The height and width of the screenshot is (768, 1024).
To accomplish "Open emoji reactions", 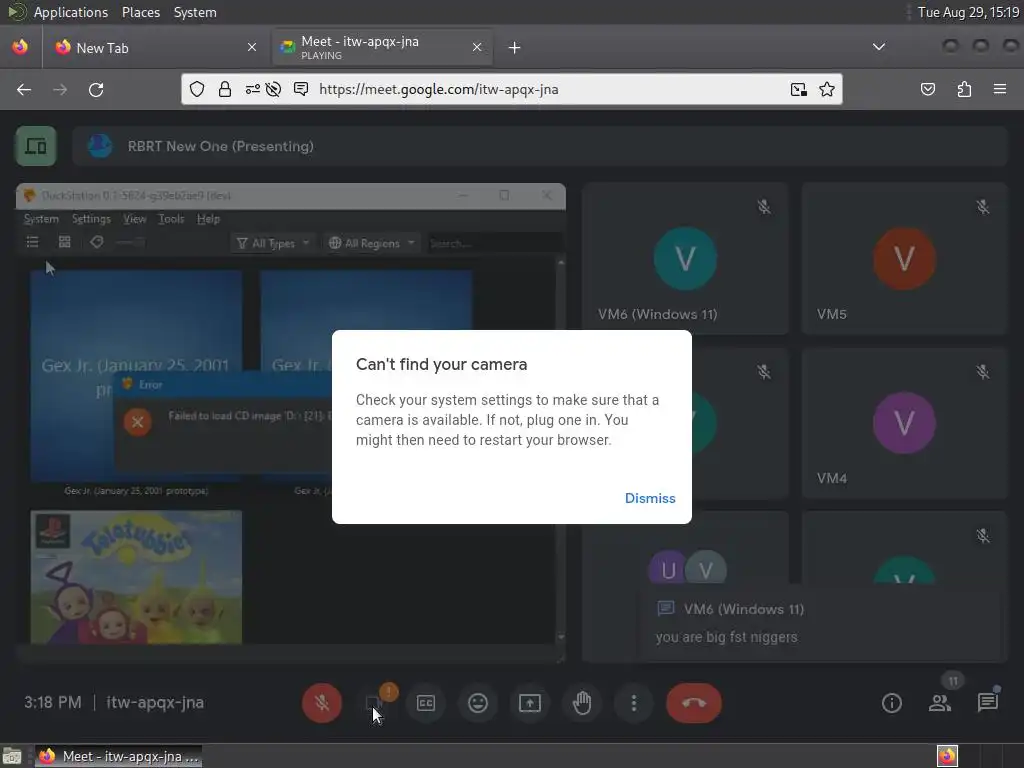I will click(478, 703).
